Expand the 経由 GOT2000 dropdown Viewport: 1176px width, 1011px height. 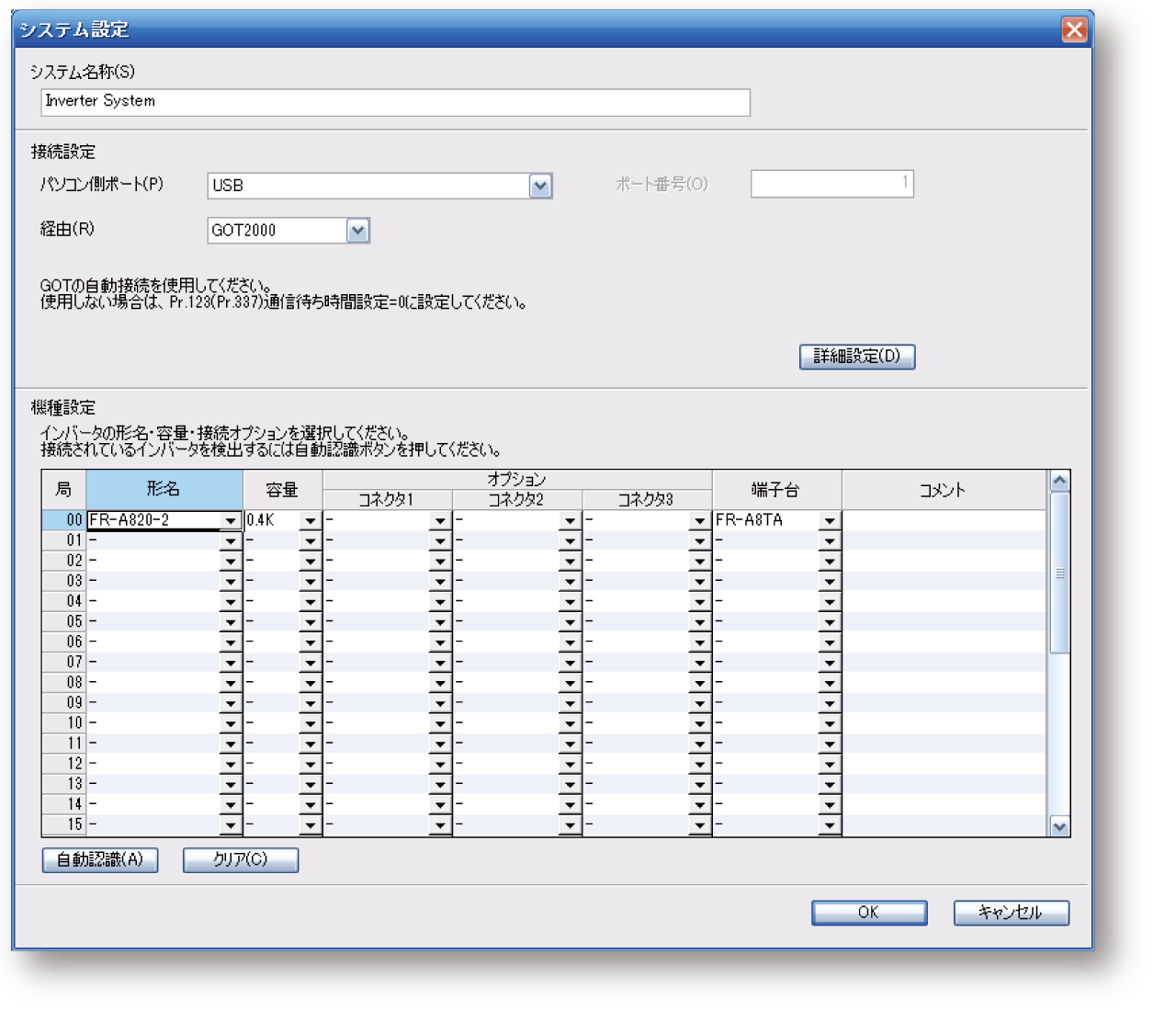click(x=357, y=231)
